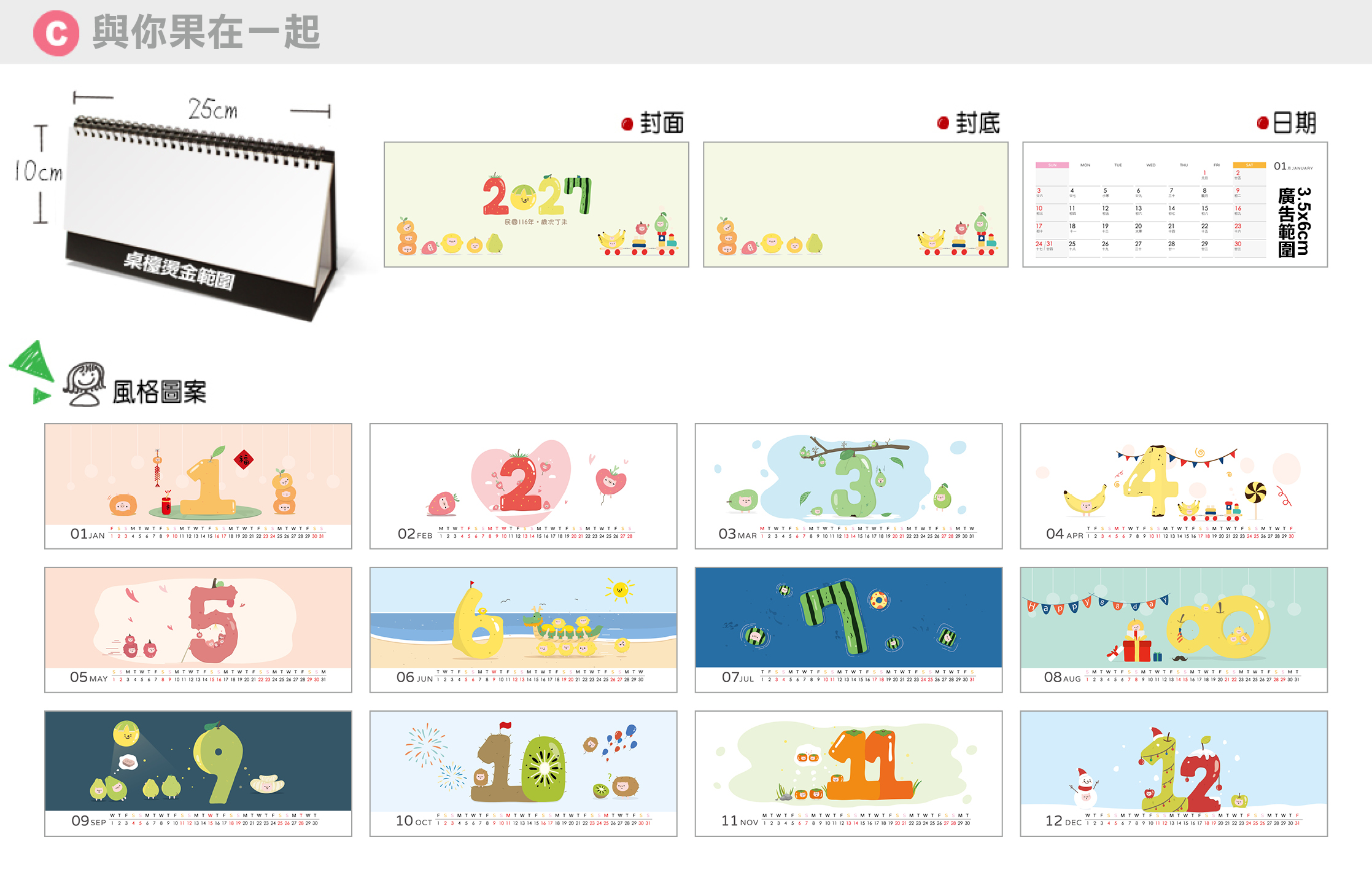
Task: Click the 與你果在一起 title heading
Action: [x=206, y=32]
